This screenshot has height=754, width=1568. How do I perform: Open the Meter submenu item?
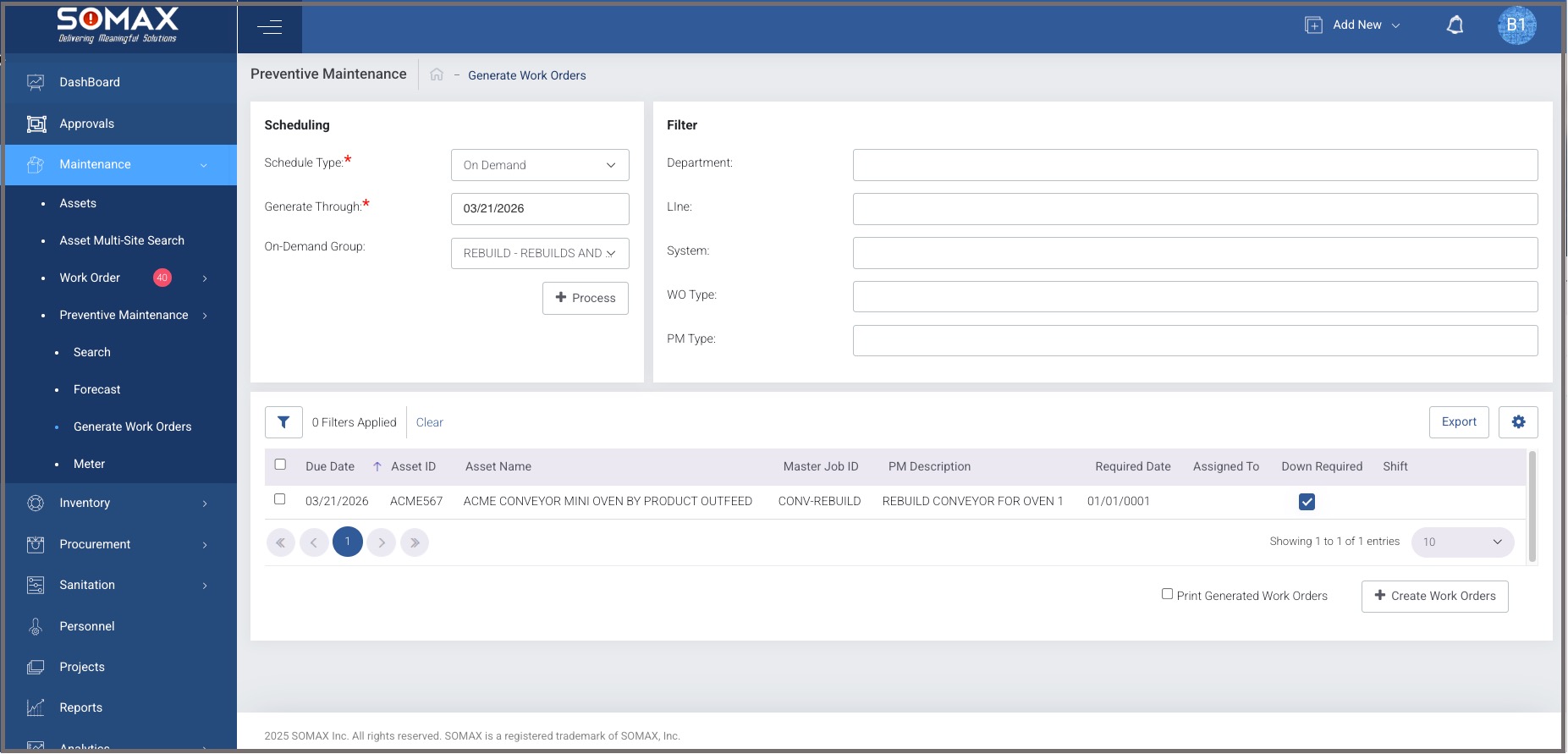[x=89, y=464]
